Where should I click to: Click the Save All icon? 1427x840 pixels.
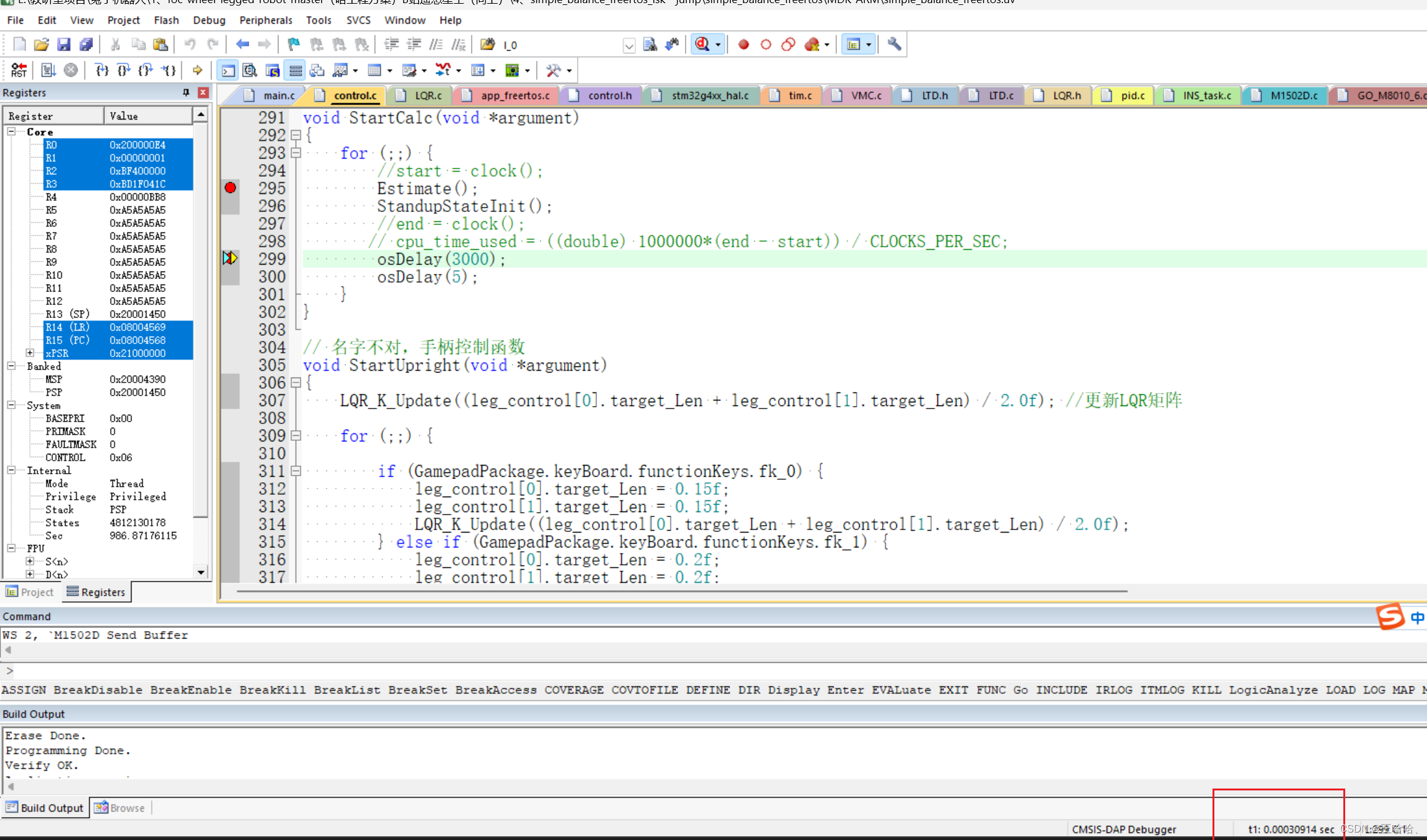point(86,44)
